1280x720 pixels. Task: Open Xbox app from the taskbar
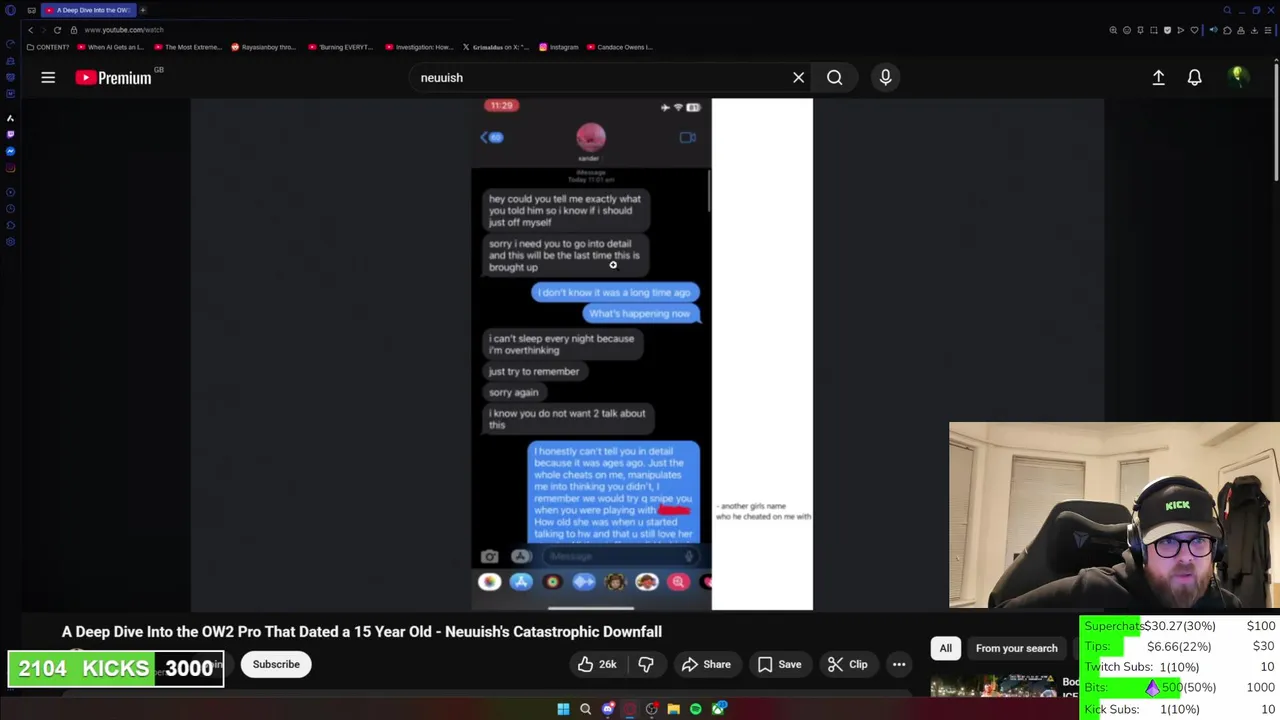tap(718, 709)
